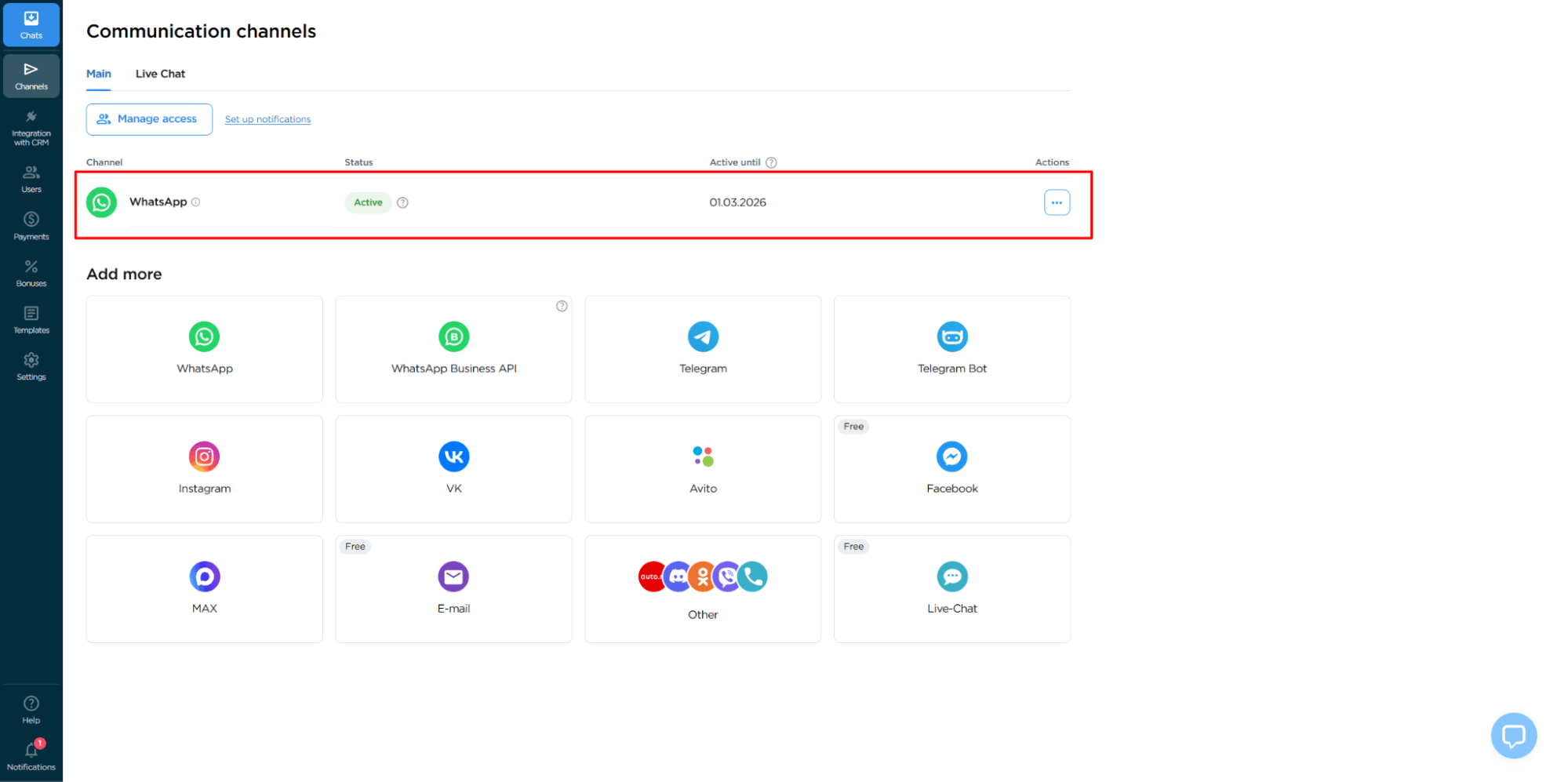Click the Free badge on E-mail card

click(355, 547)
